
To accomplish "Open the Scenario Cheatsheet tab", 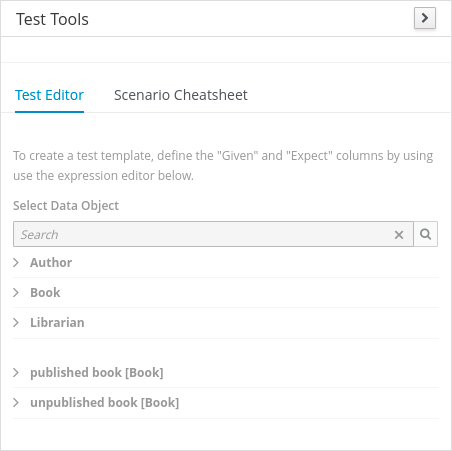I will 181,95.
